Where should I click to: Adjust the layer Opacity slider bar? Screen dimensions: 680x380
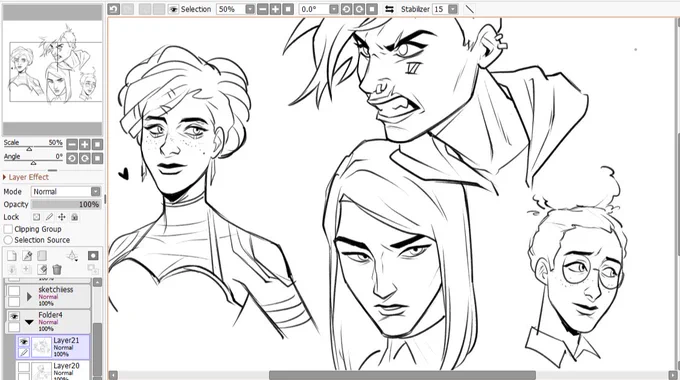66,204
